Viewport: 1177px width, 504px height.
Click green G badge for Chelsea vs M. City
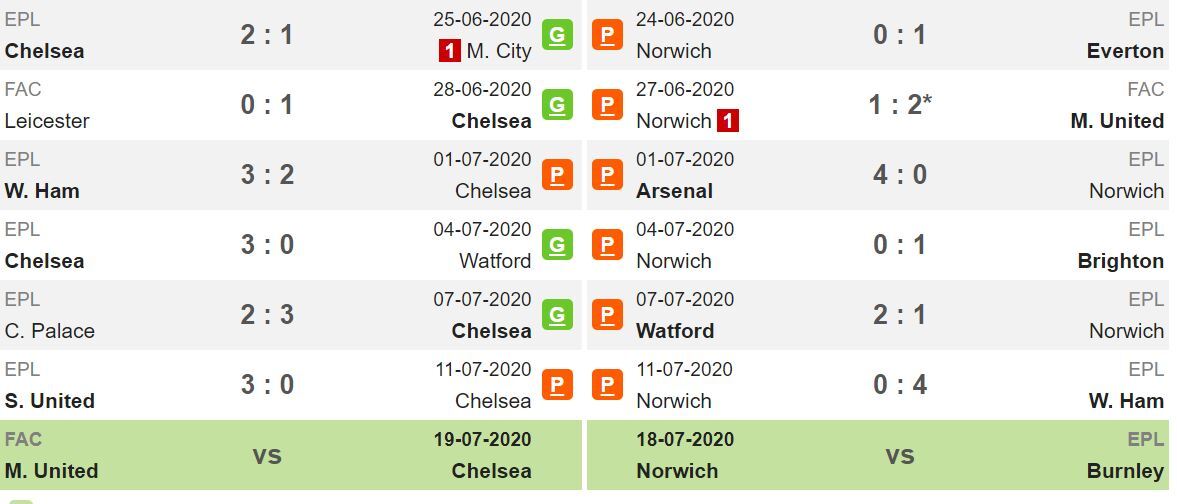[x=557, y=35]
